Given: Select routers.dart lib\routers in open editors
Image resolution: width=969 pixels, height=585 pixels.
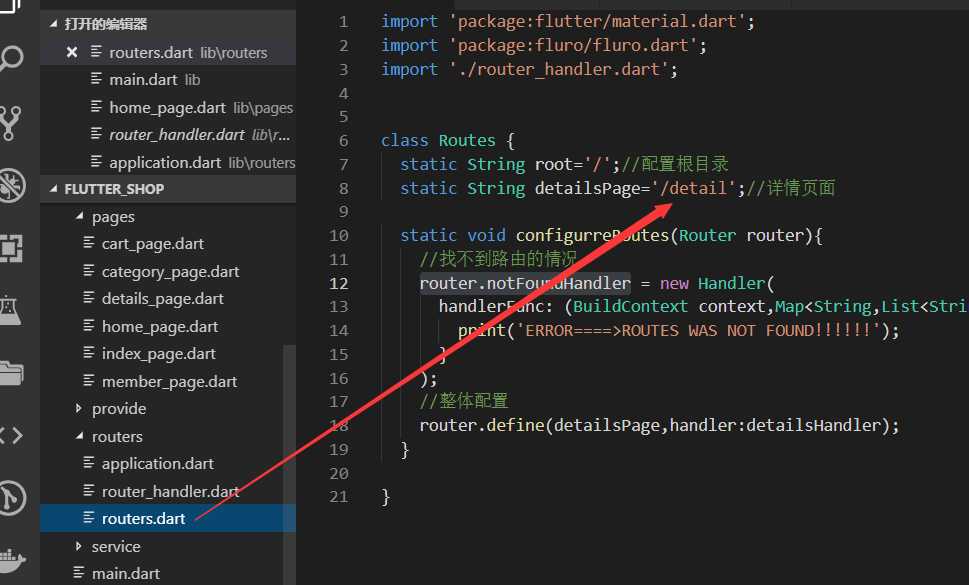Looking at the screenshot, I should [x=168, y=53].
